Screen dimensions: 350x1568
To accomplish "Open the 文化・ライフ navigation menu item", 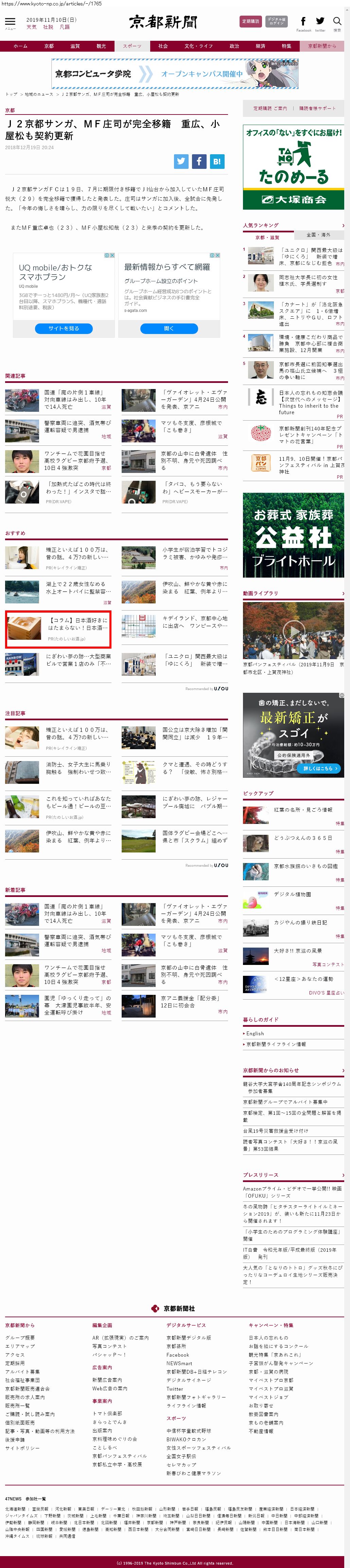I will point(198,46).
